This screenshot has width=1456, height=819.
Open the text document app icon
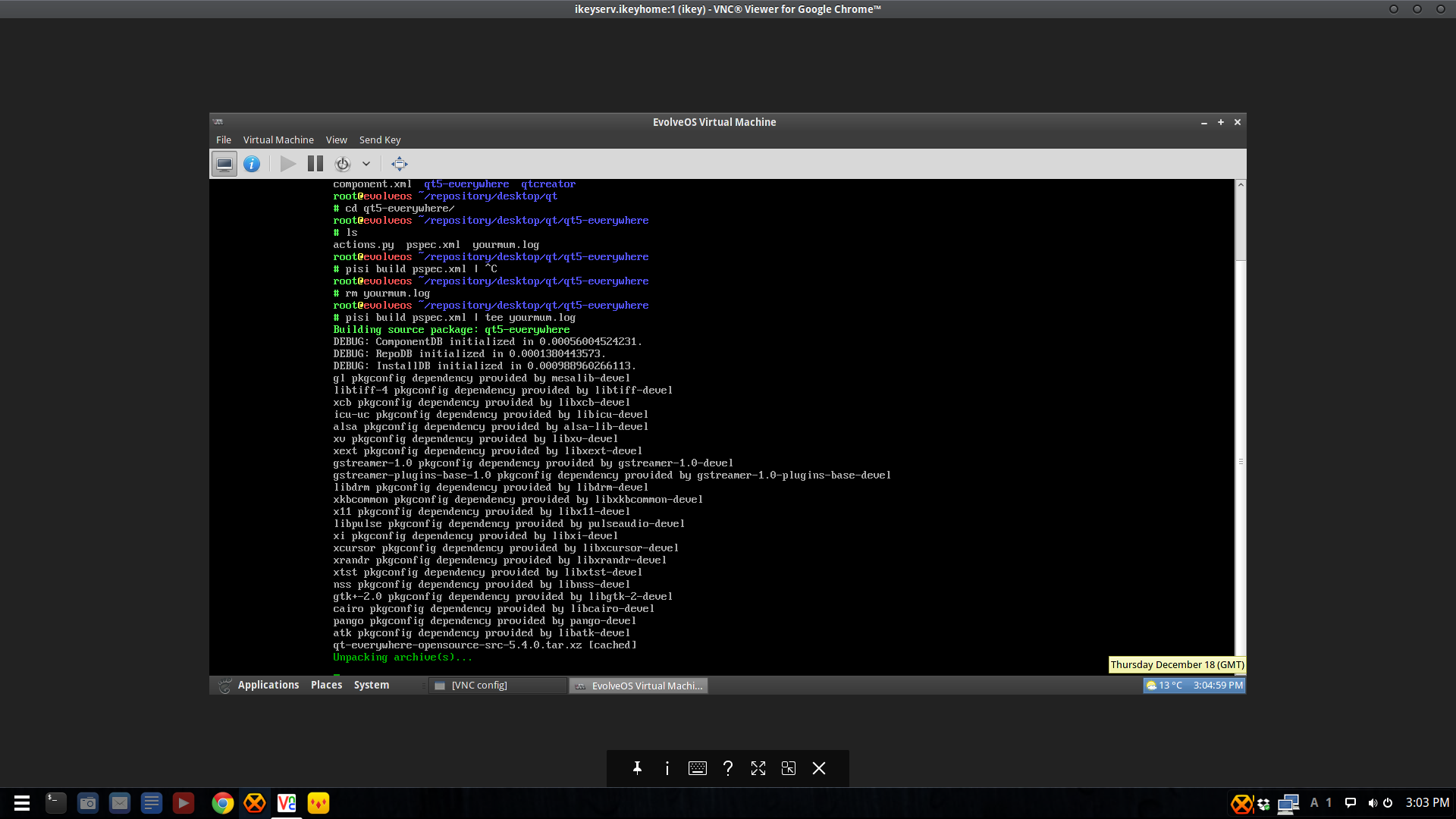click(152, 803)
